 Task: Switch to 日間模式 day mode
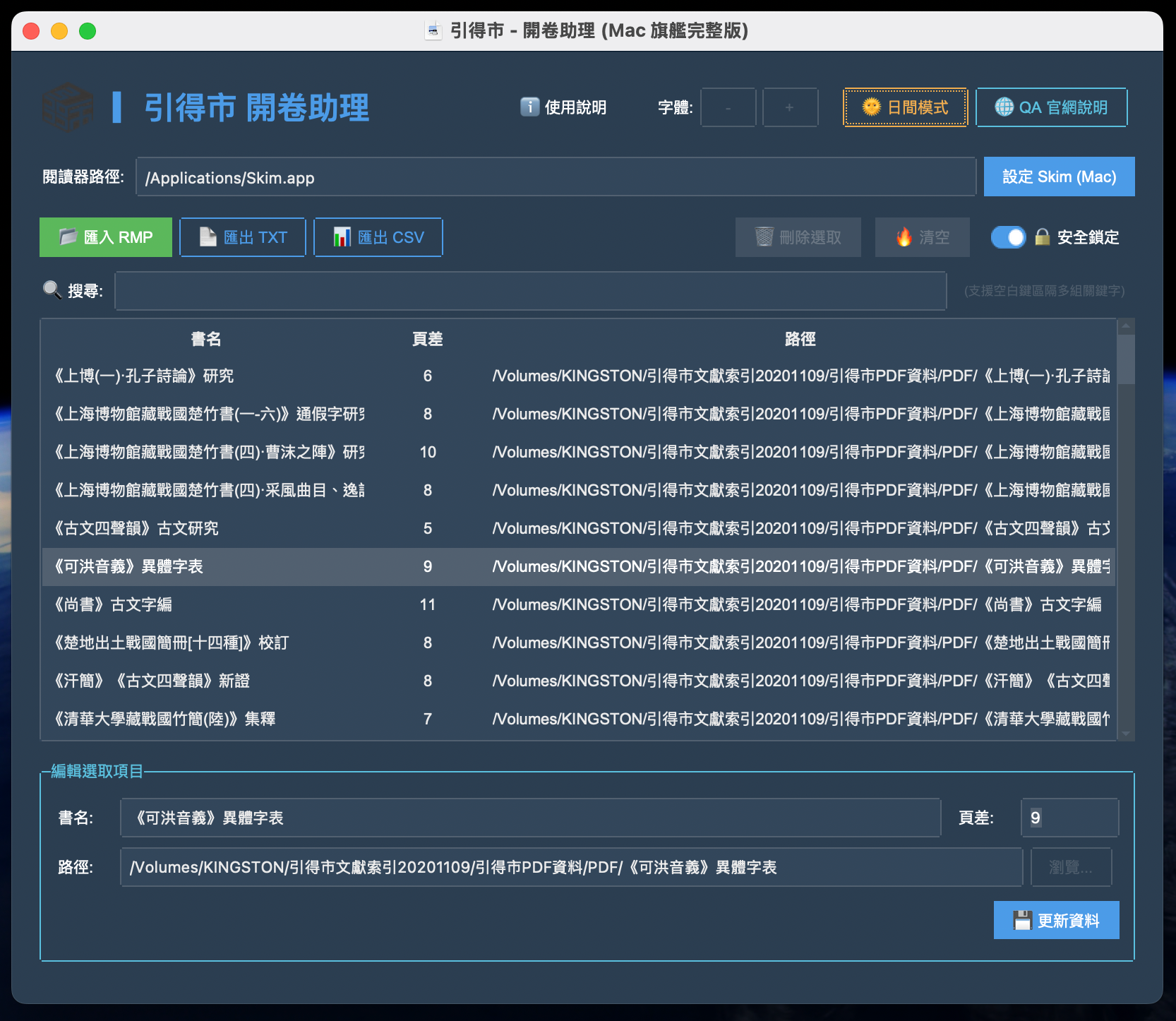point(905,107)
